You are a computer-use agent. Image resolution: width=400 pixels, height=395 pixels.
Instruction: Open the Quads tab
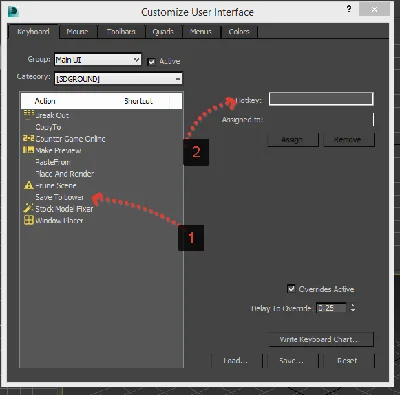coord(163,32)
